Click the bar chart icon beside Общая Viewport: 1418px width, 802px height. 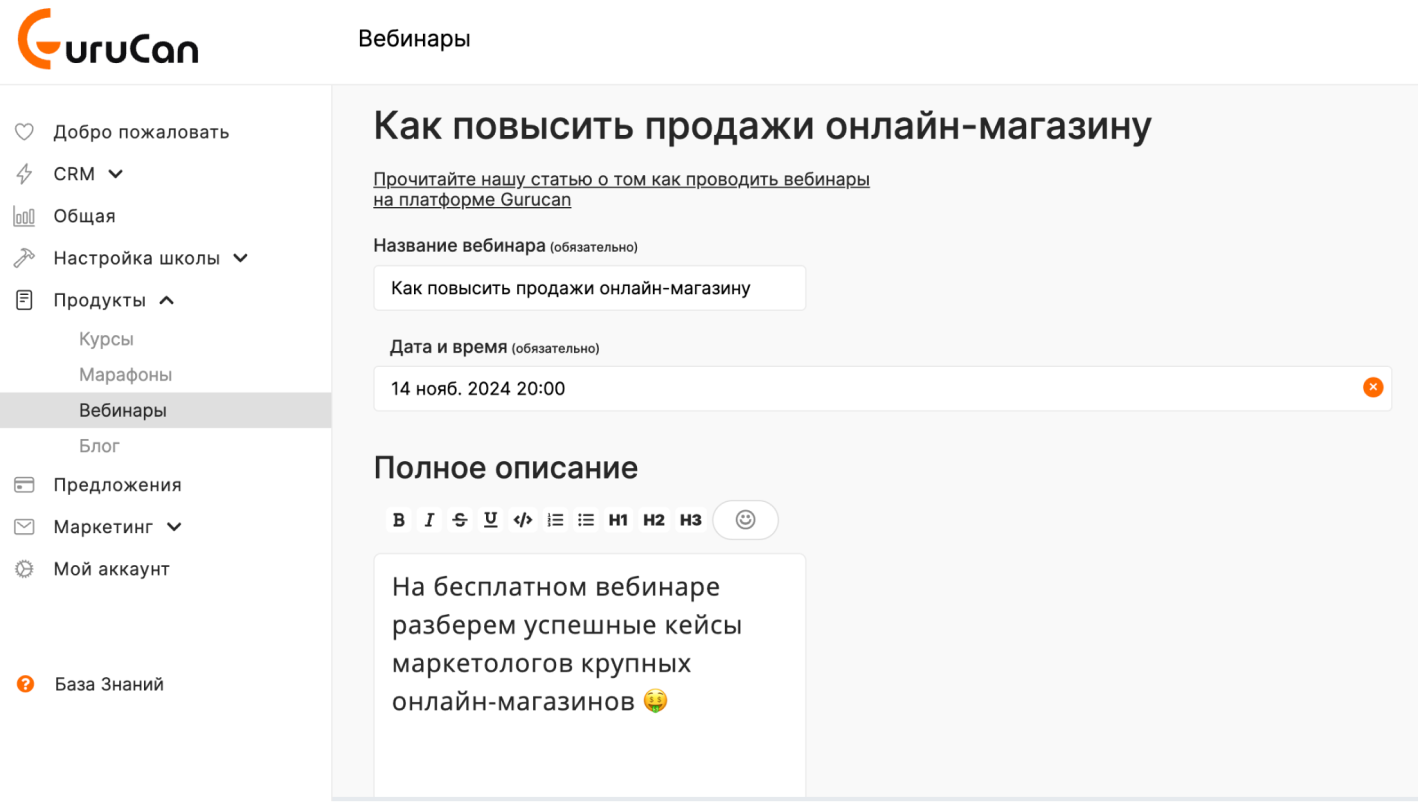(x=24, y=216)
